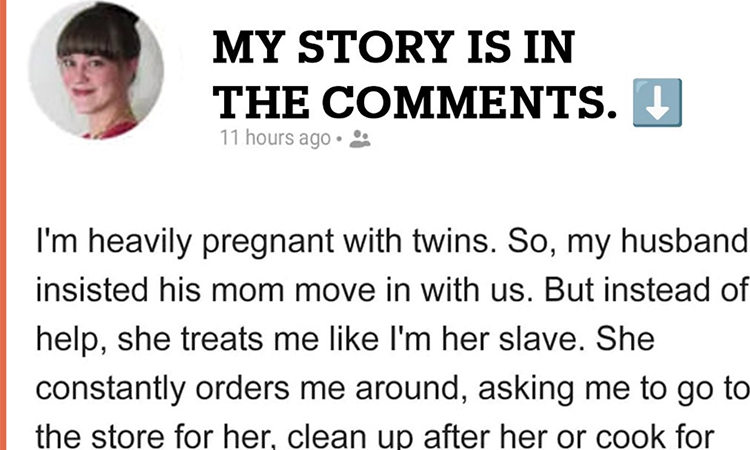The height and width of the screenshot is (450, 750).
Task: Click the friends audience icon
Action: [360, 141]
